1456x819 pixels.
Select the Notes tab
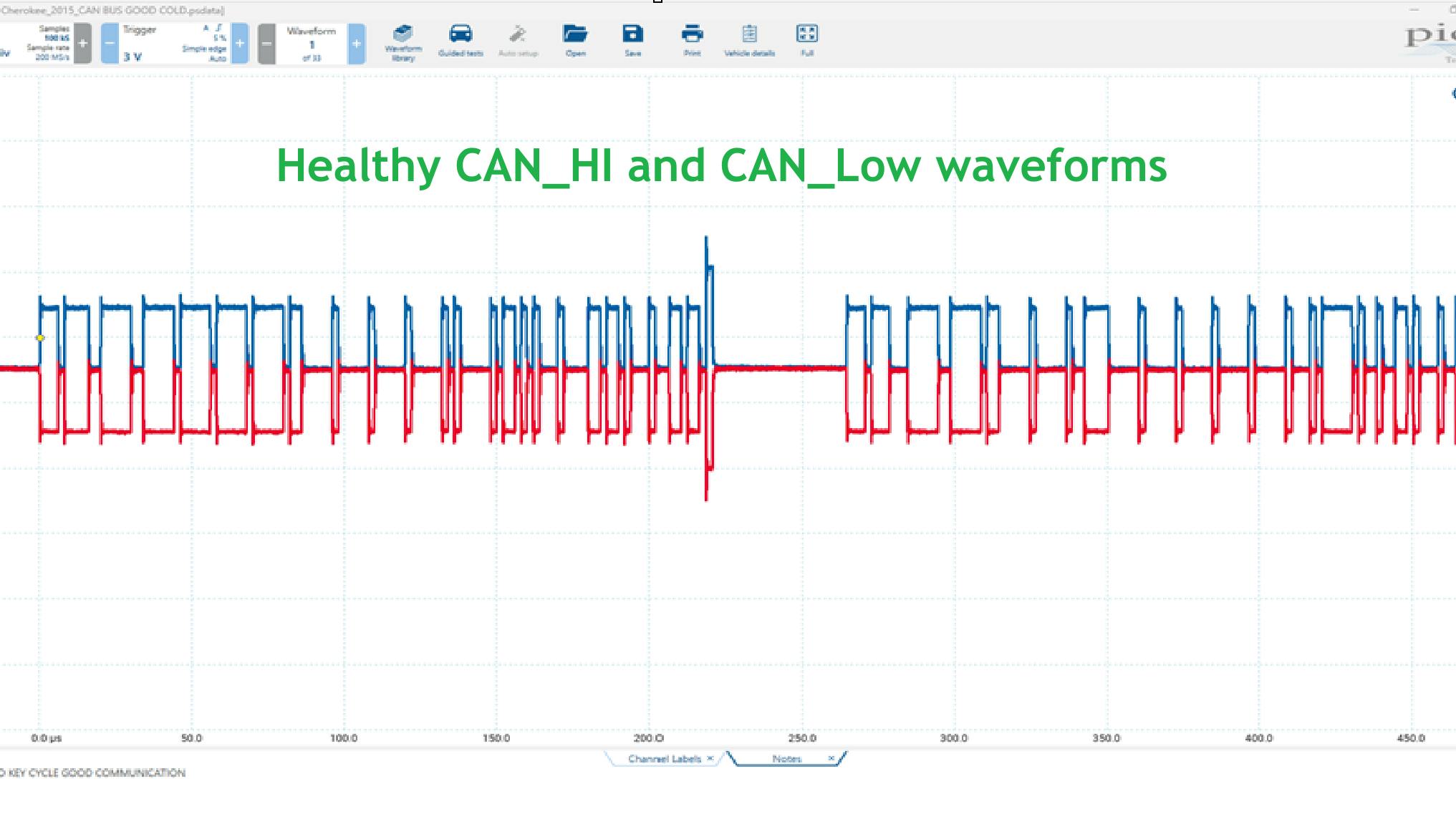786,757
